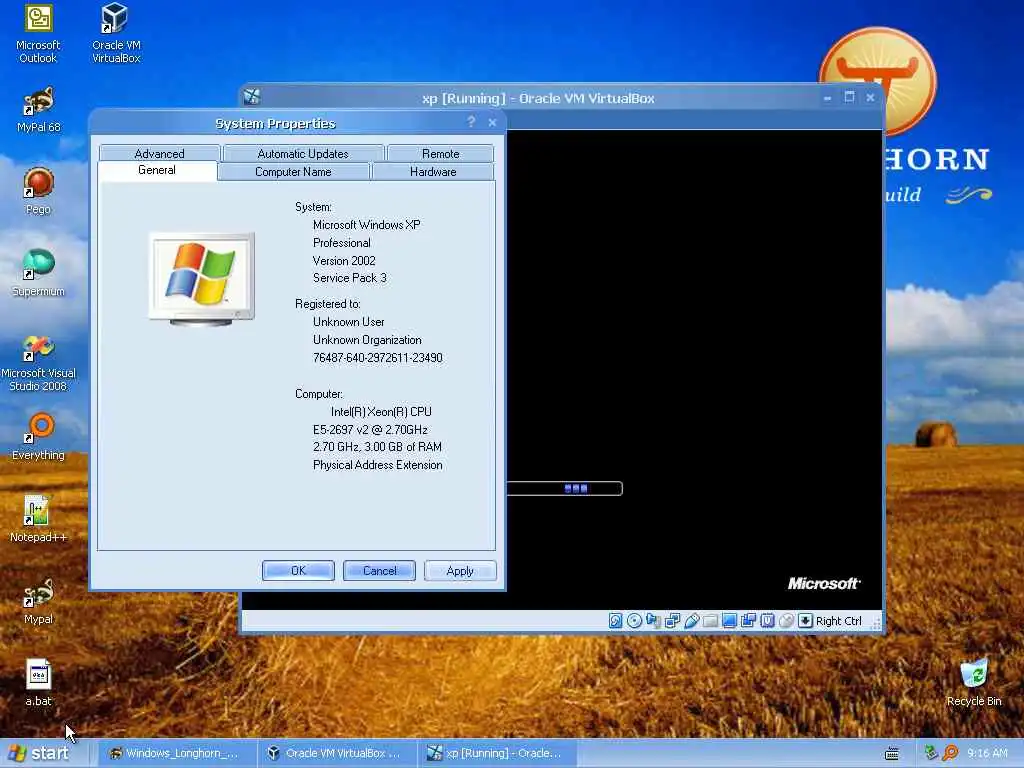
Task: Switch to the Advanced tab
Action: click(x=159, y=153)
